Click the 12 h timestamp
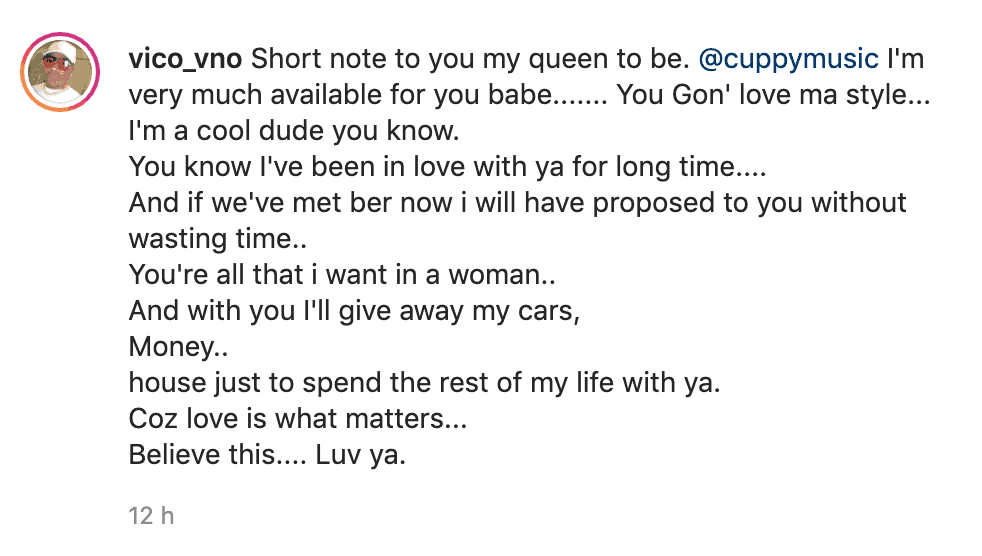The image size is (982, 556). 151,516
